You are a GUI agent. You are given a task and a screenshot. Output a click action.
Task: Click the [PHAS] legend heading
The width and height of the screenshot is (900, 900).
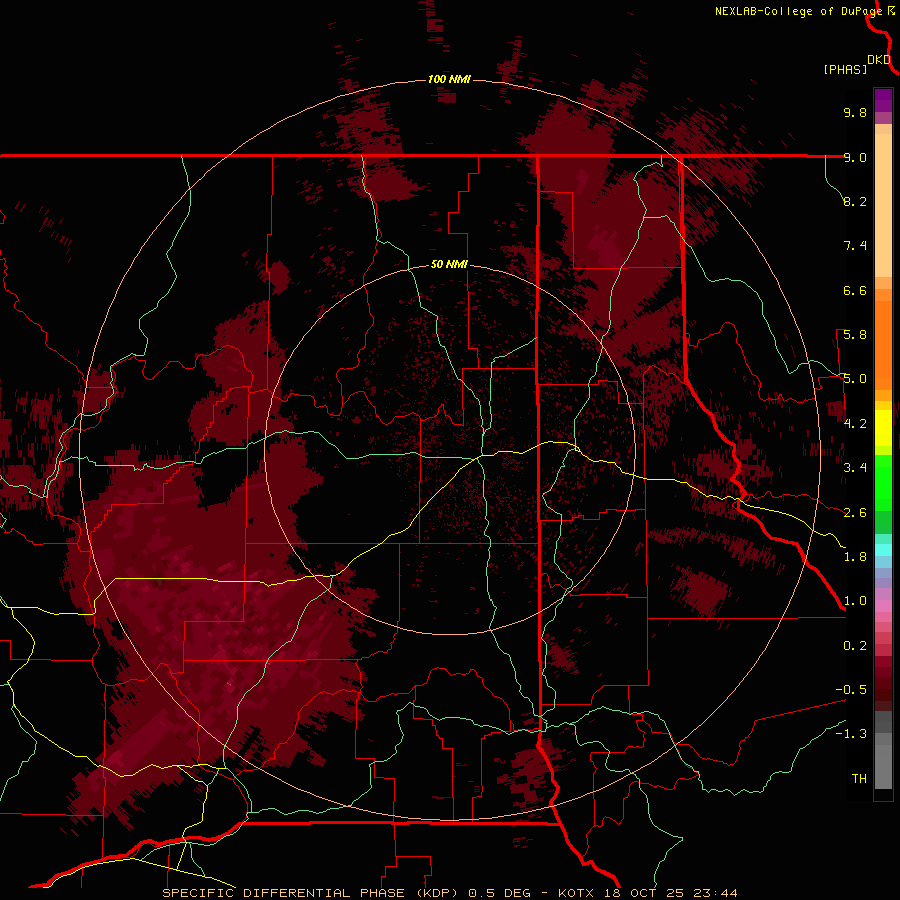[x=845, y=70]
